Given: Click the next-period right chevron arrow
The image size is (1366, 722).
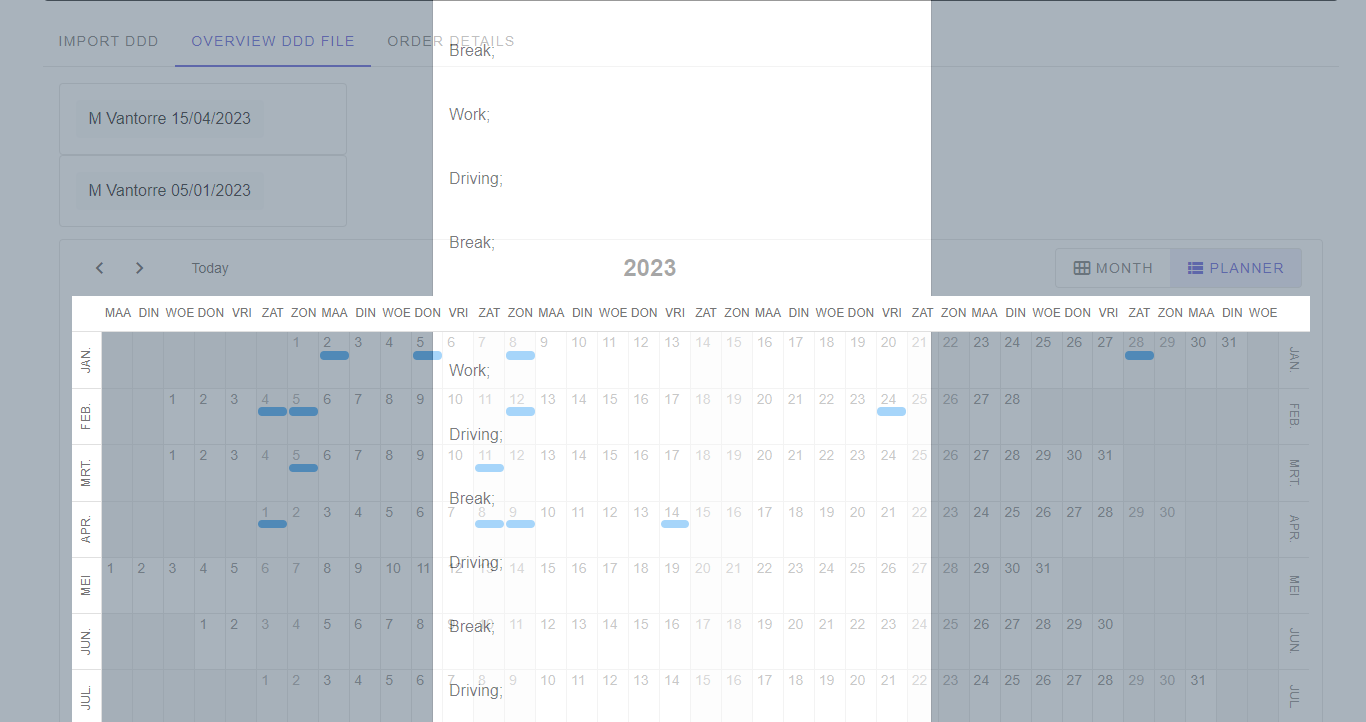Looking at the screenshot, I should [139, 267].
